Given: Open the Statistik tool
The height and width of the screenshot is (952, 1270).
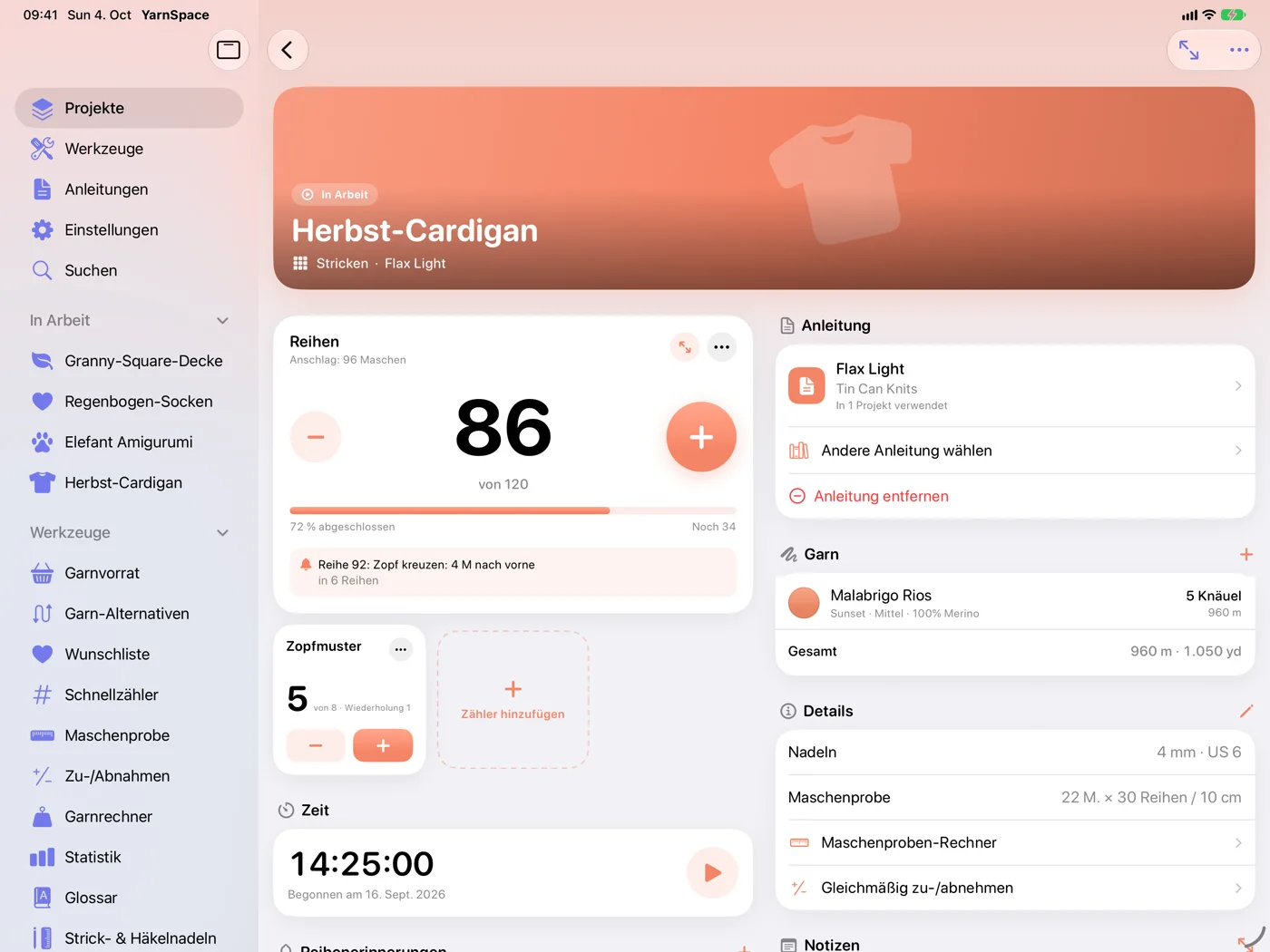Looking at the screenshot, I should 129,858.
